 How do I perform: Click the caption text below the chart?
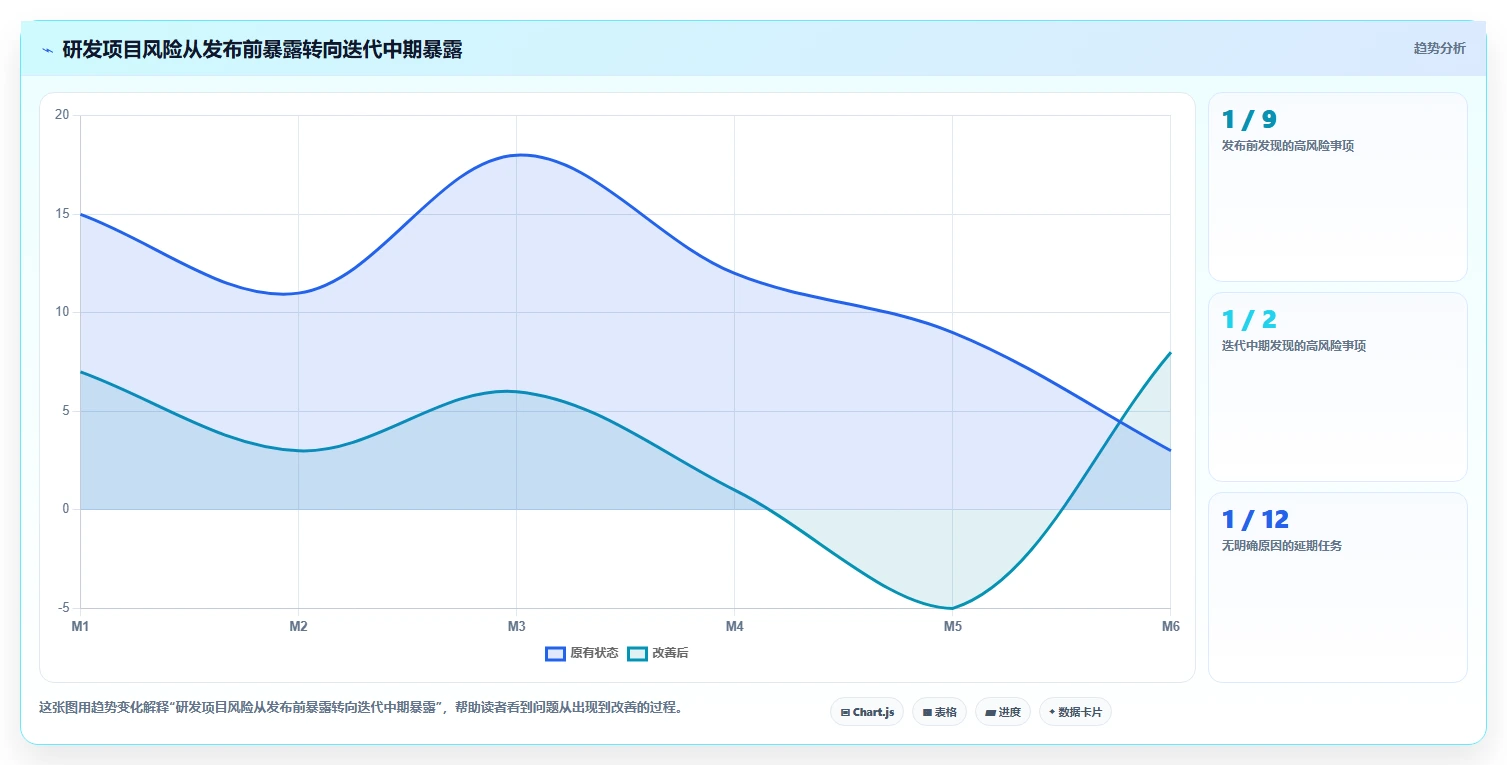coord(361,708)
